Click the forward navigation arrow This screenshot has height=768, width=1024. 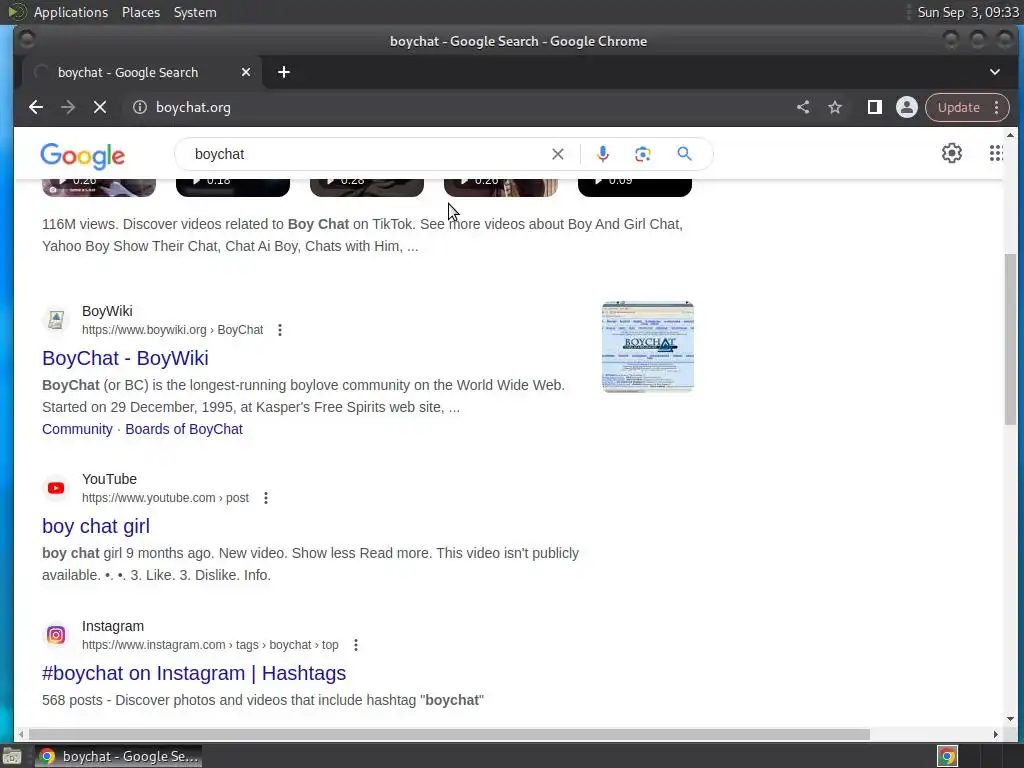[x=68, y=107]
